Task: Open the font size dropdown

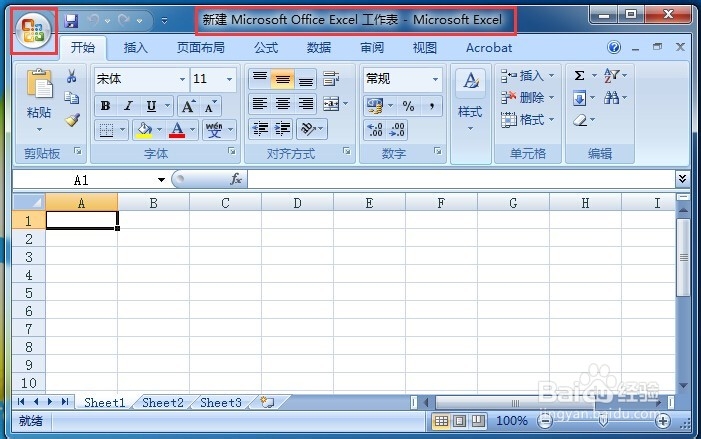Action: click(x=229, y=80)
